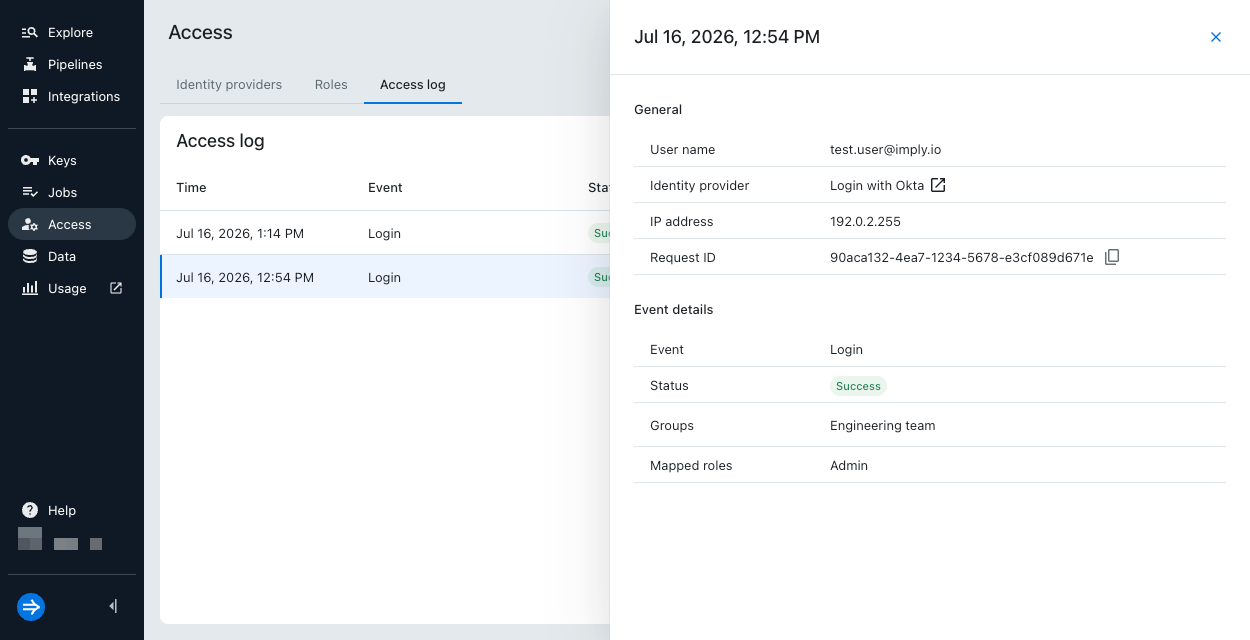Go to Pipelines in sidebar
The image size is (1250, 640).
pyautogui.click(x=75, y=65)
